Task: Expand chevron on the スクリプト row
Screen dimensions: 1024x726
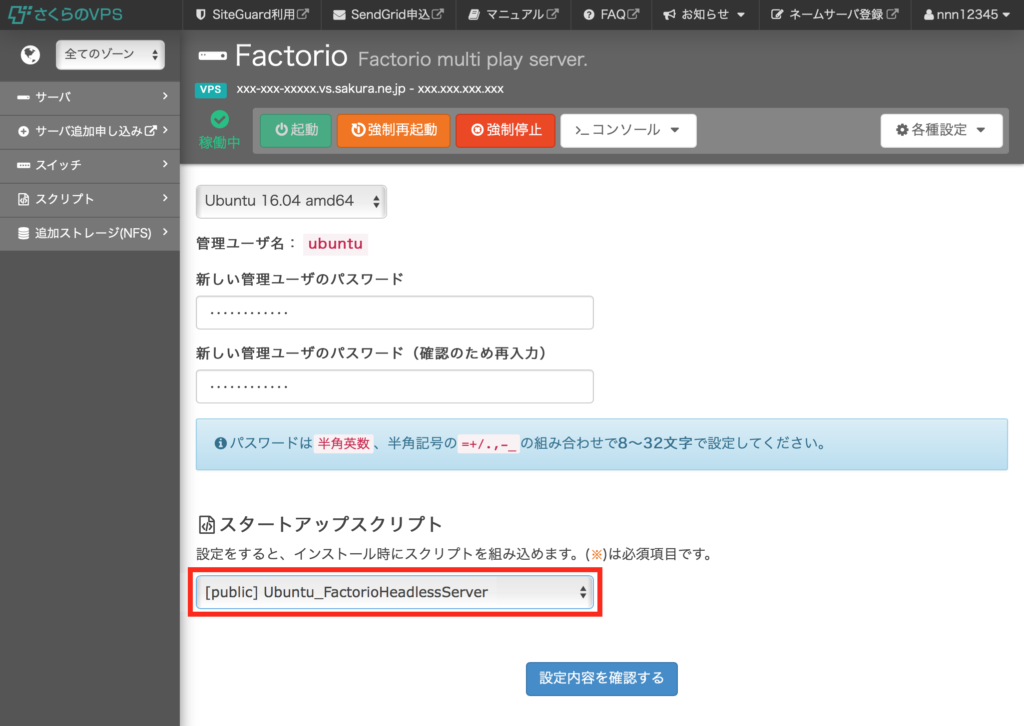Action: tap(165, 198)
